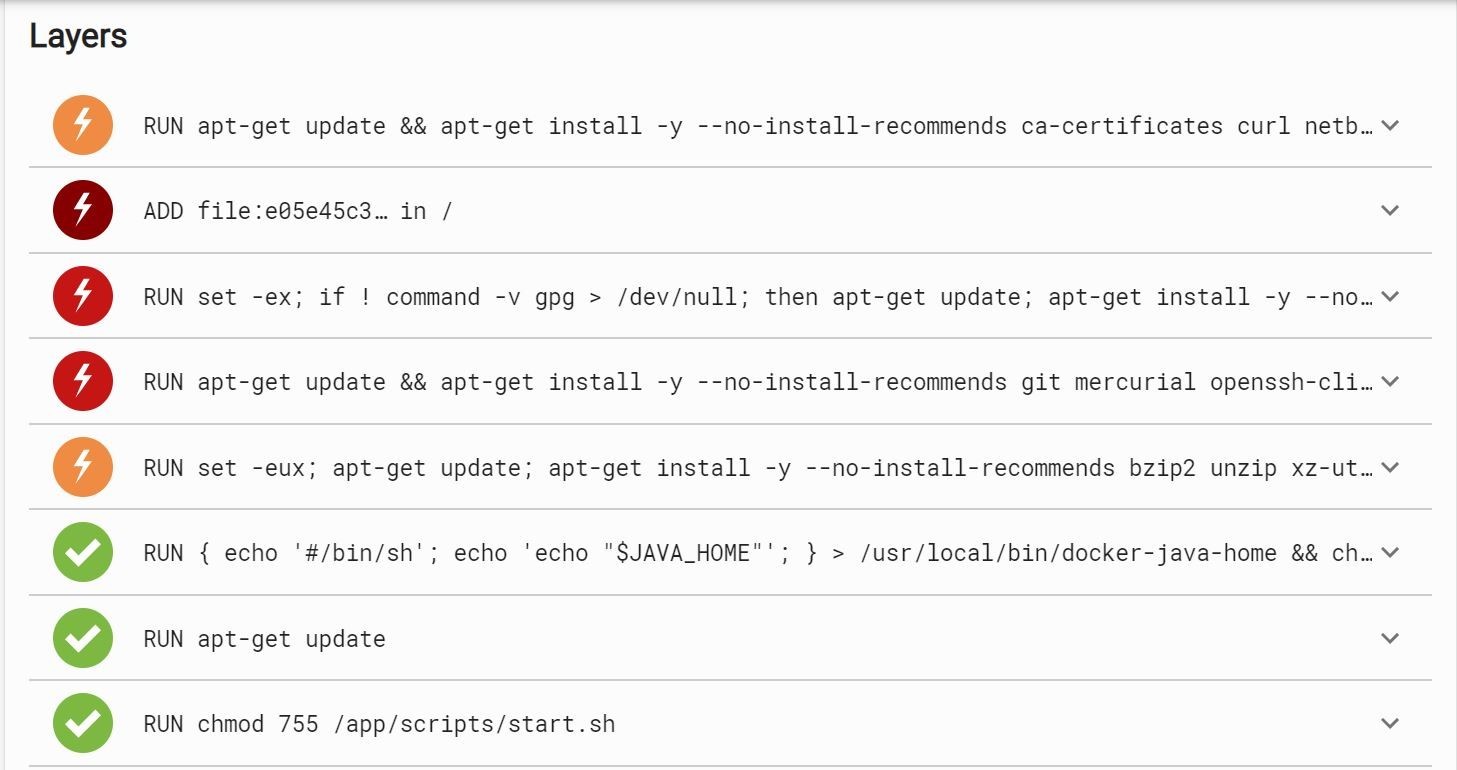Expand the ADD file:e05e45c3 layer chevron

click(x=1390, y=211)
